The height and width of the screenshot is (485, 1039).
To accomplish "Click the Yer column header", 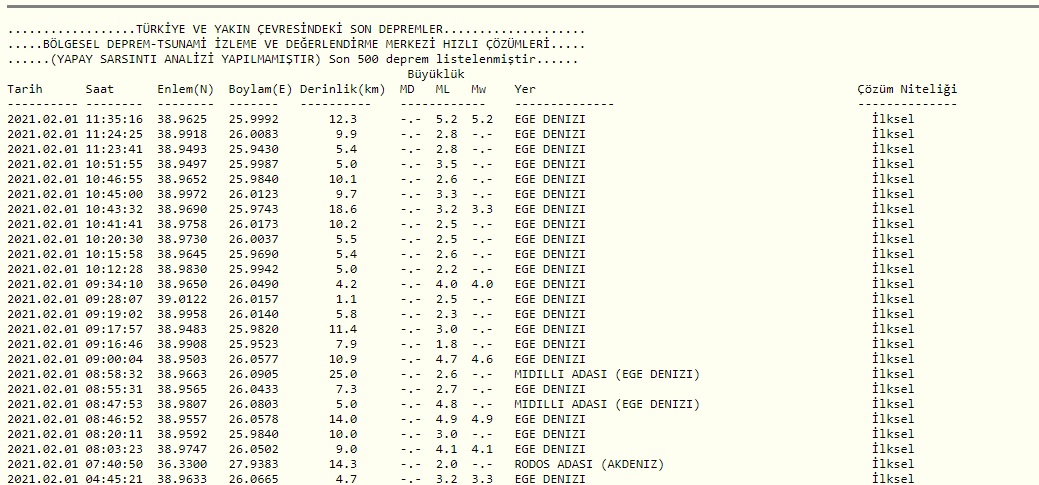I will coord(525,89).
